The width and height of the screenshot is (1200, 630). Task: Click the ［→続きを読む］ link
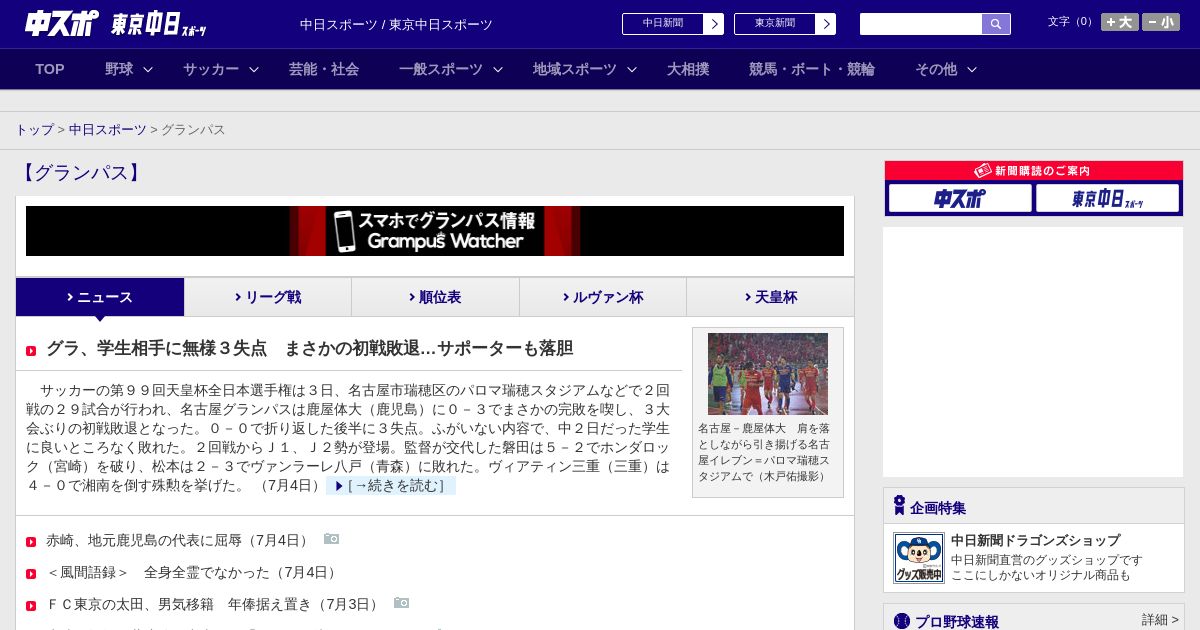click(x=391, y=486)
